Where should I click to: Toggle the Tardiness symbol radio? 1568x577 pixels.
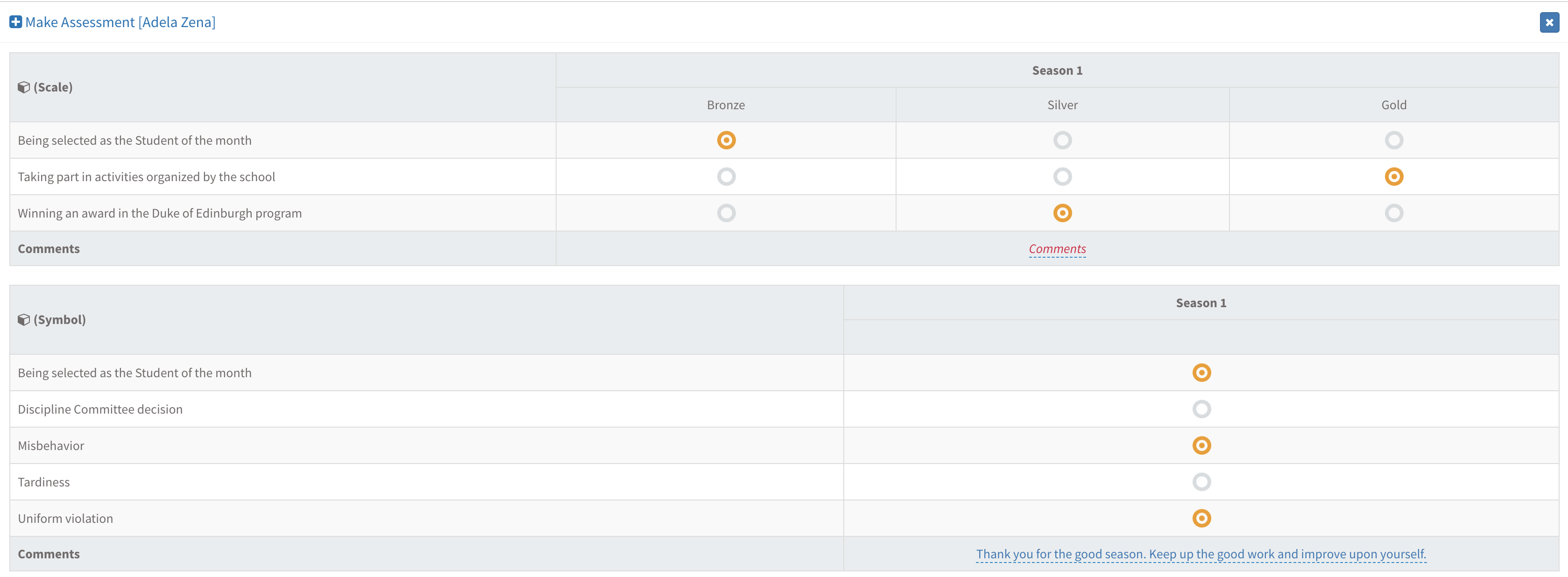click(x=1201, y=483)
